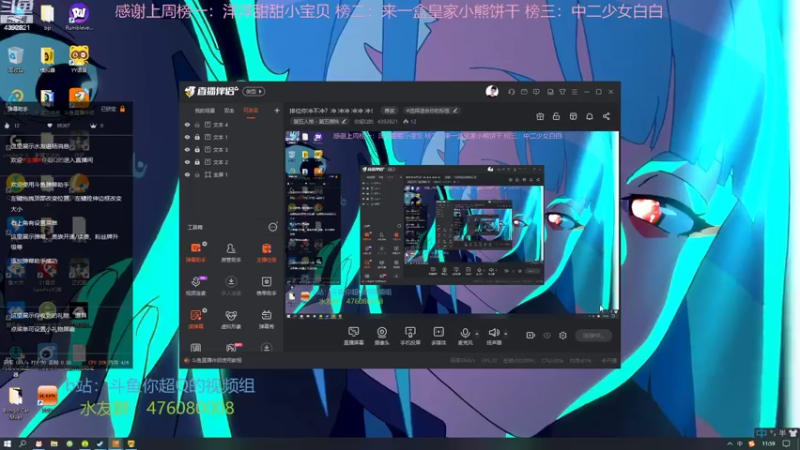Open toolbox more options circle icon
This screenshot has height=450, width=800.
tap(273, 227)
